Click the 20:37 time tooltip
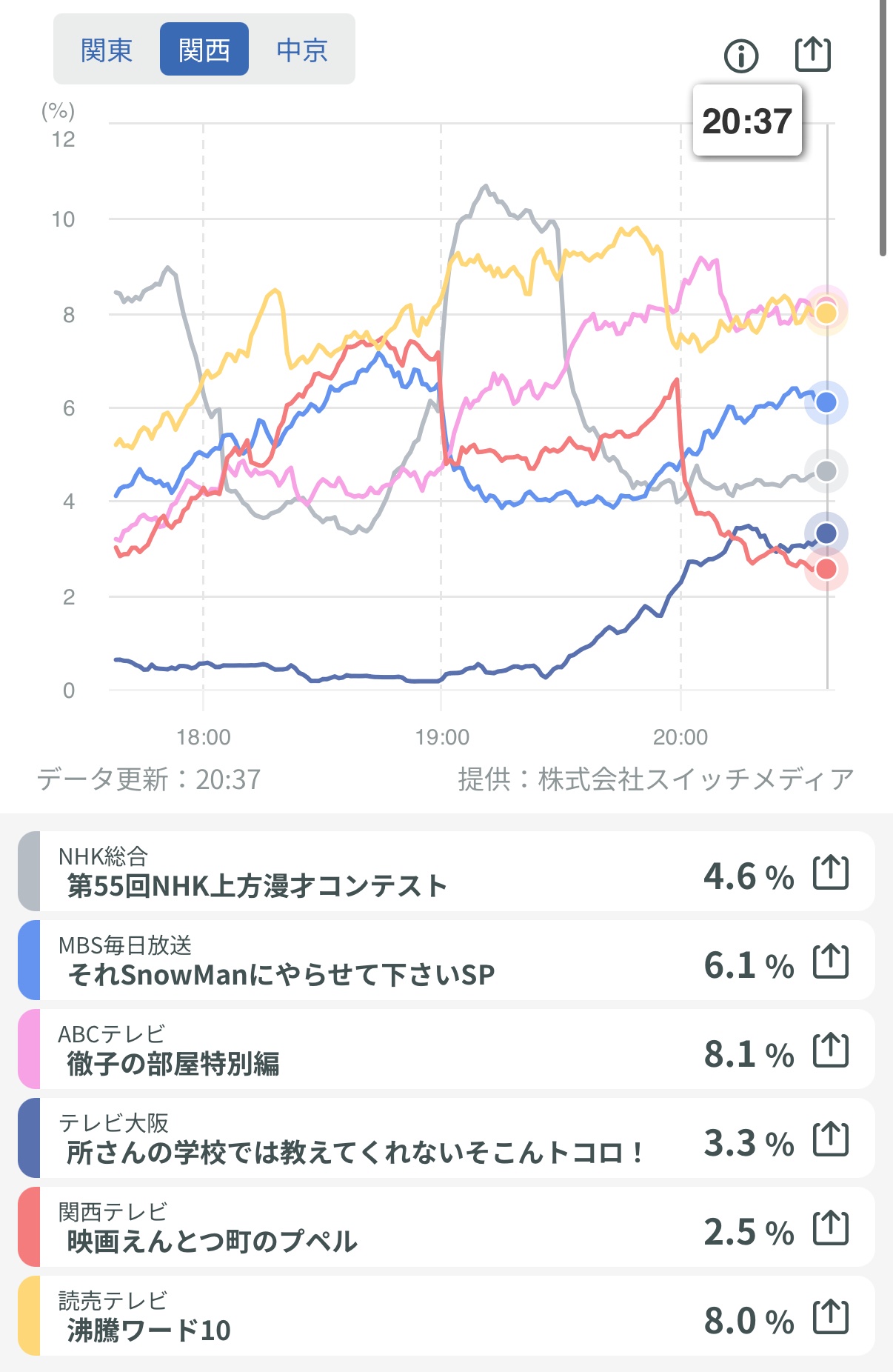893x1372 pixels. (x=747, y=121)
